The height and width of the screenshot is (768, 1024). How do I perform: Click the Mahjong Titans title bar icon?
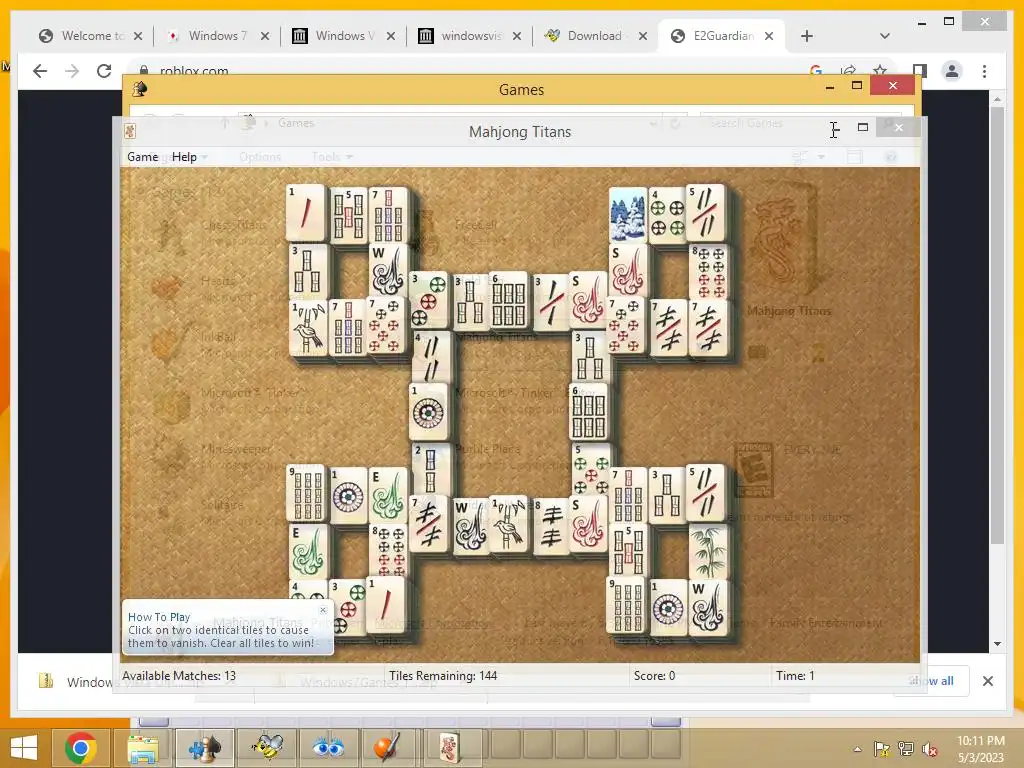[130, 131]
